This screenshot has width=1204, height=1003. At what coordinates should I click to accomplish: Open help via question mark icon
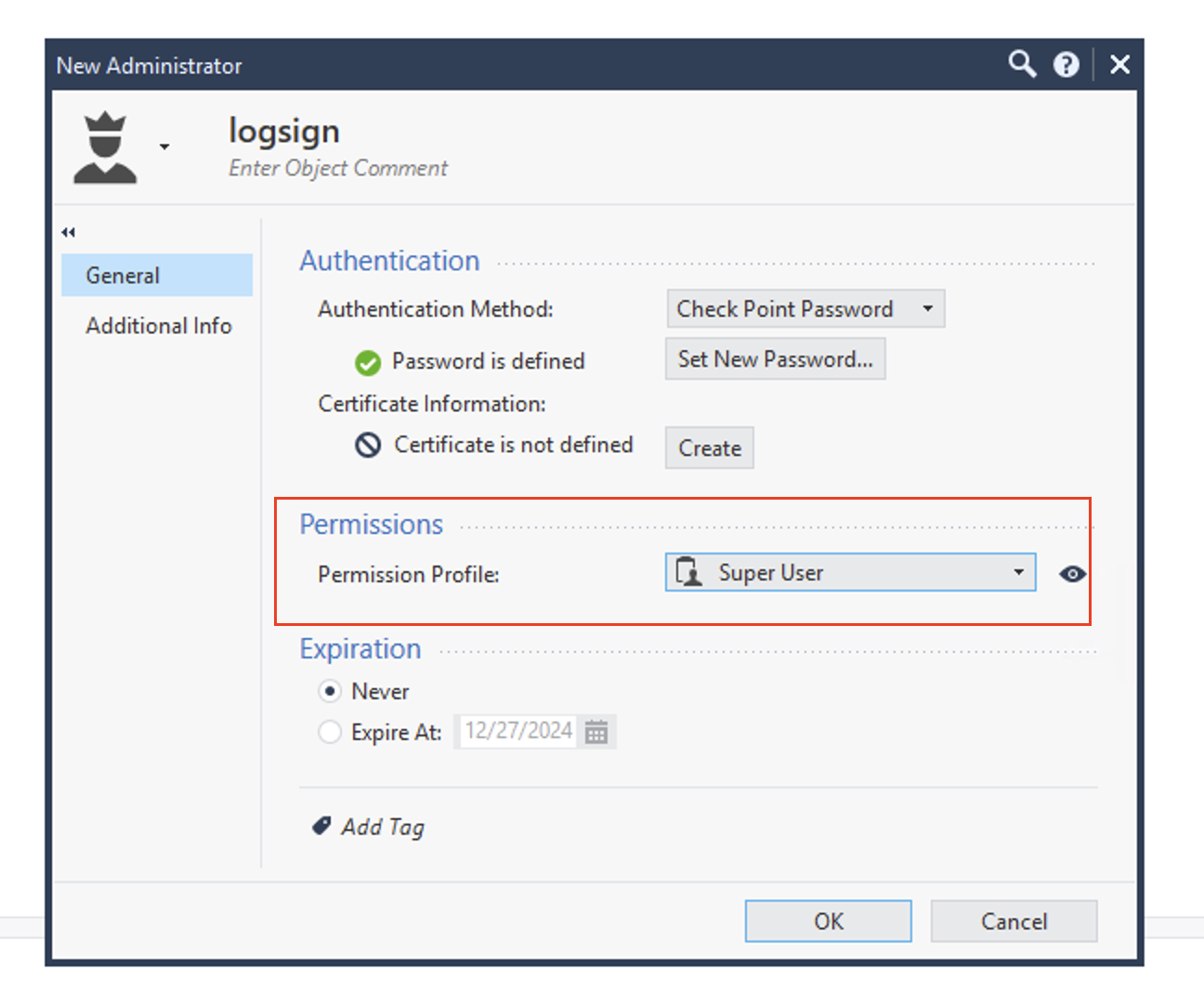[1066, 64]
